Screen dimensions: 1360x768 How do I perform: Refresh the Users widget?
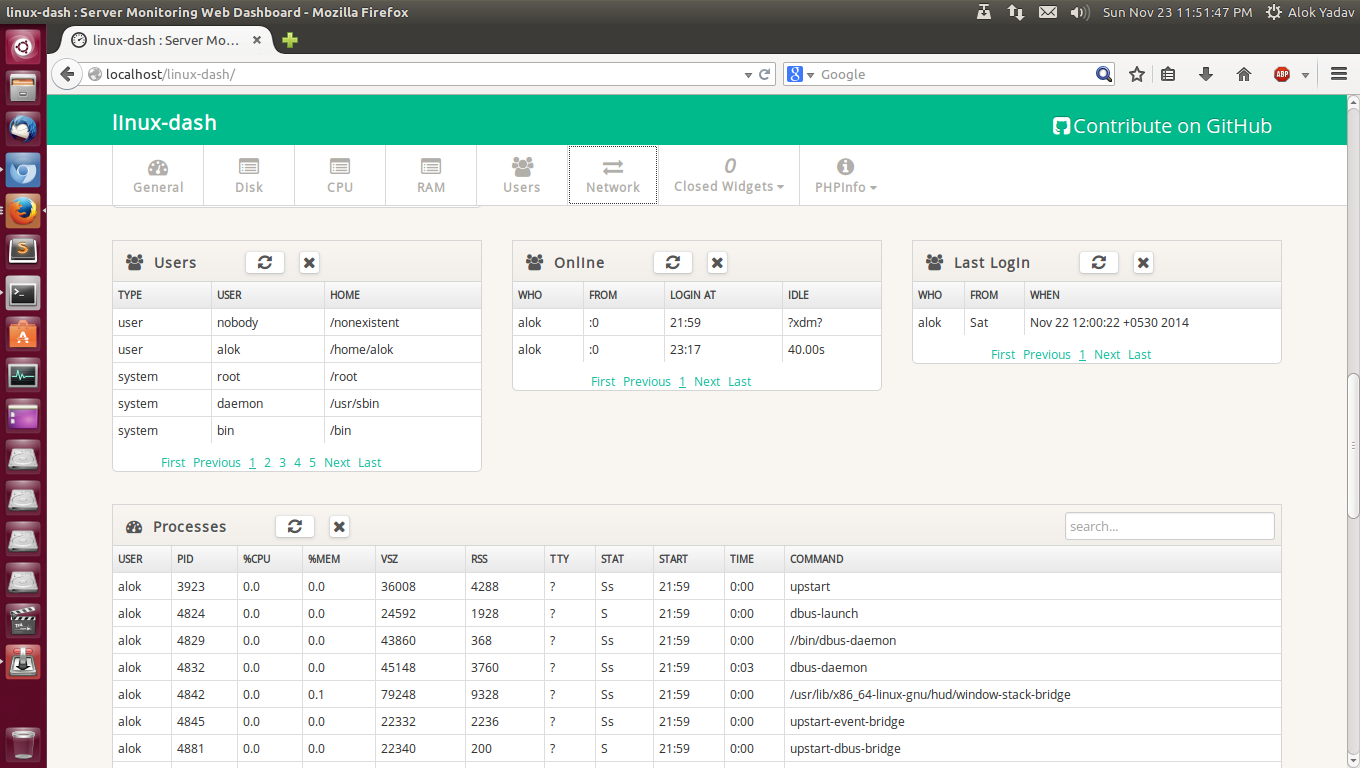(265, 262)
